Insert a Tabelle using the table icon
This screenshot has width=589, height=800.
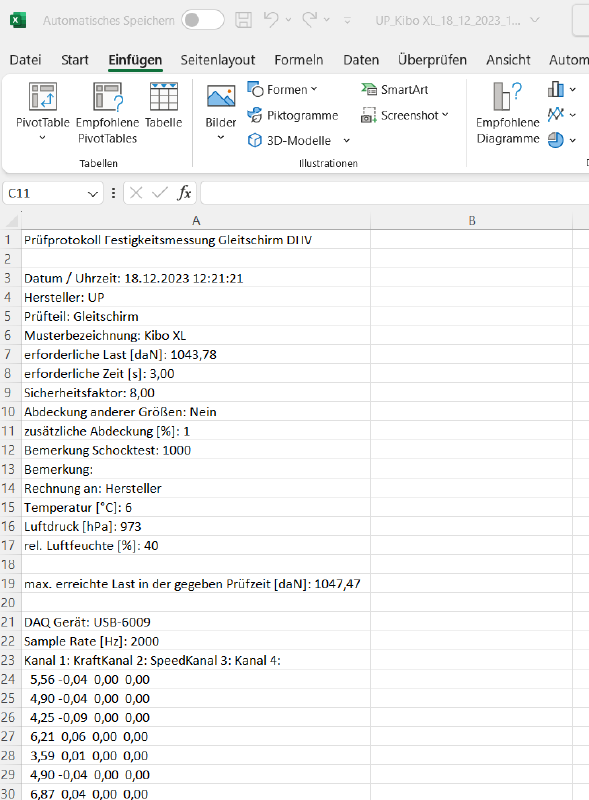pyautogui.click(x=163, y=96)
